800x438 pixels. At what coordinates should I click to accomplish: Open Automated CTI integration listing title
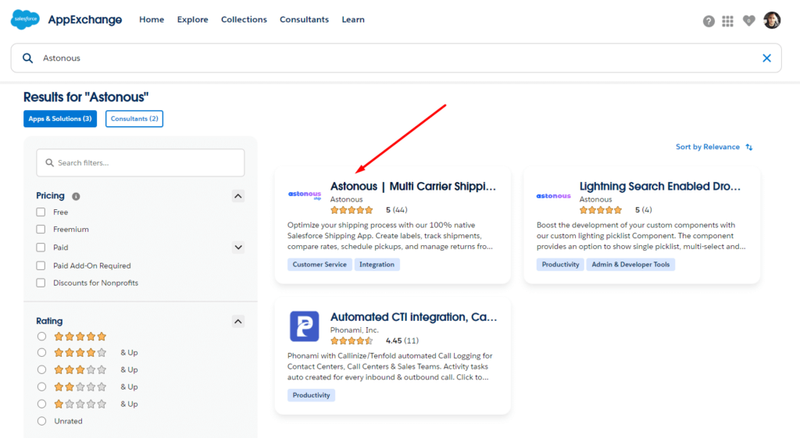(413, 317)
